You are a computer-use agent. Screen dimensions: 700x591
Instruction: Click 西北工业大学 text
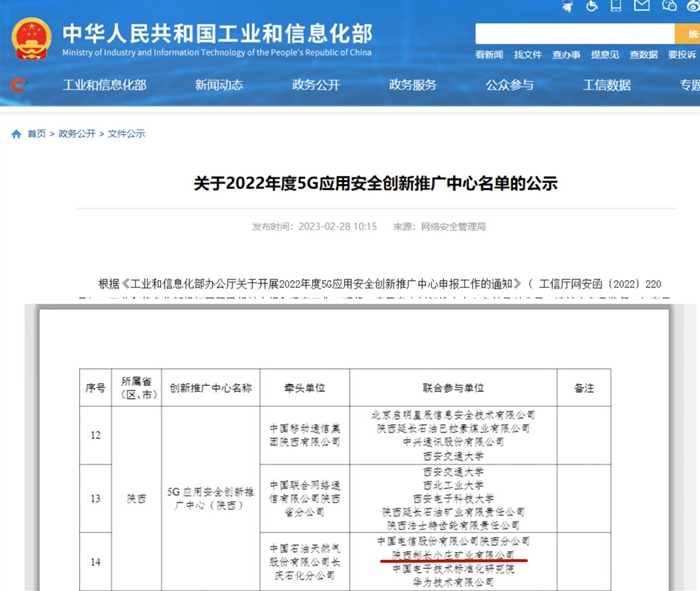[453, 485]
